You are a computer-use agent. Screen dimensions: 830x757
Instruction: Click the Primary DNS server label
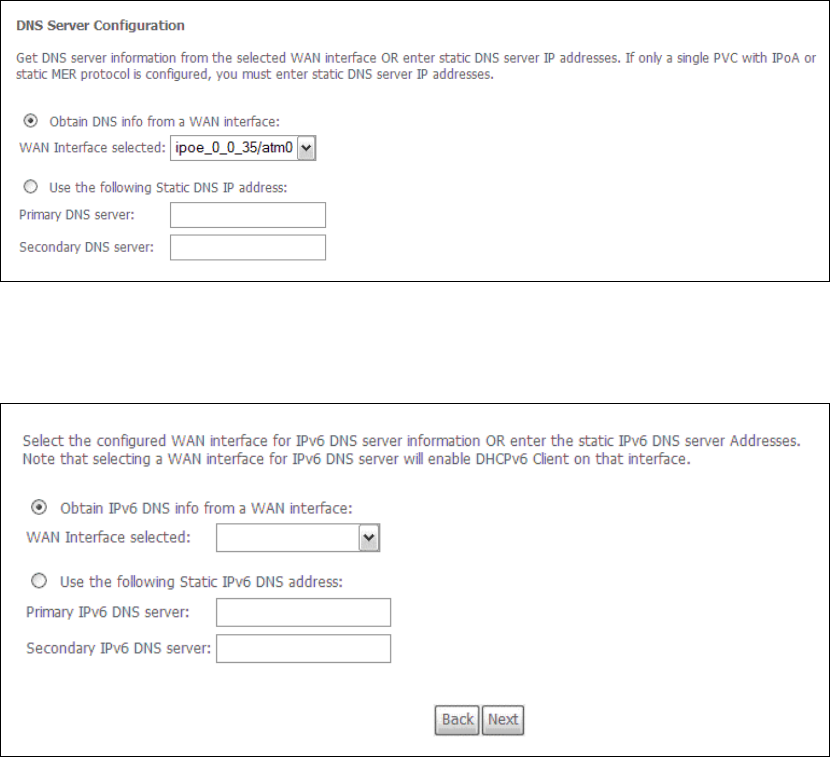click(x=77, y=215)
